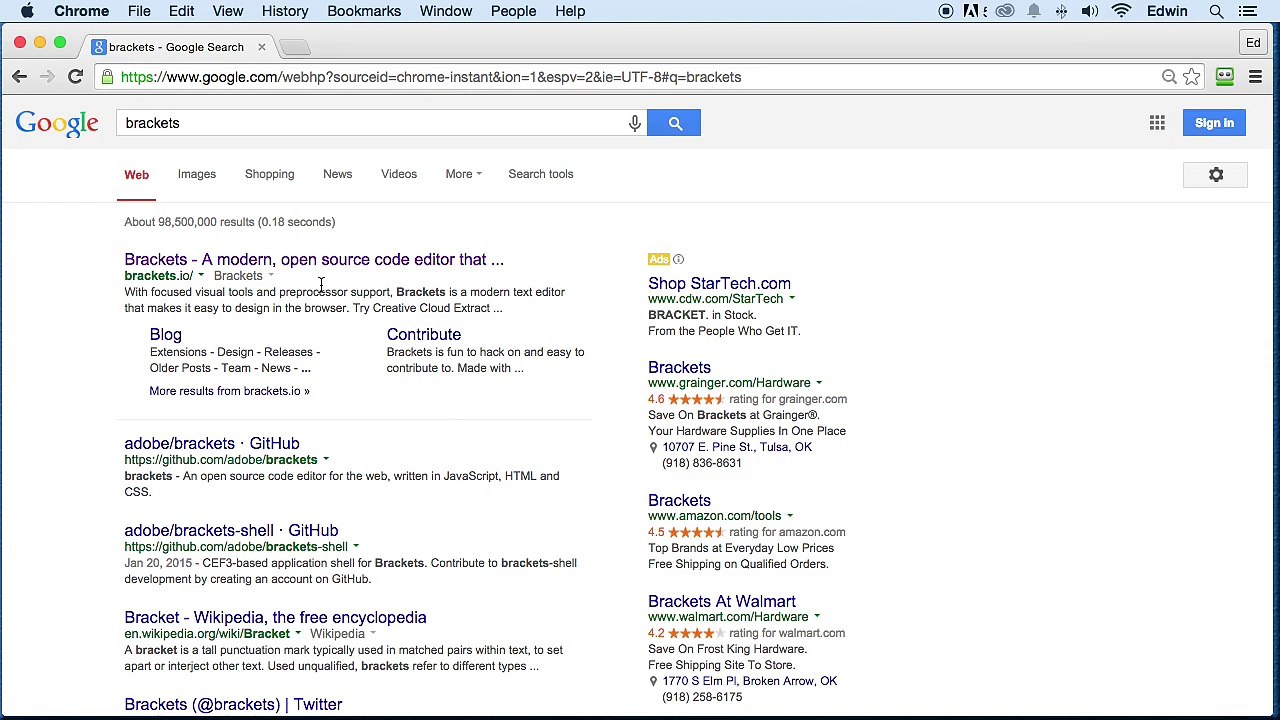This screenshot has width=1280, height=720.
Task: Click the Ads info icon
Action: point(678,260)
